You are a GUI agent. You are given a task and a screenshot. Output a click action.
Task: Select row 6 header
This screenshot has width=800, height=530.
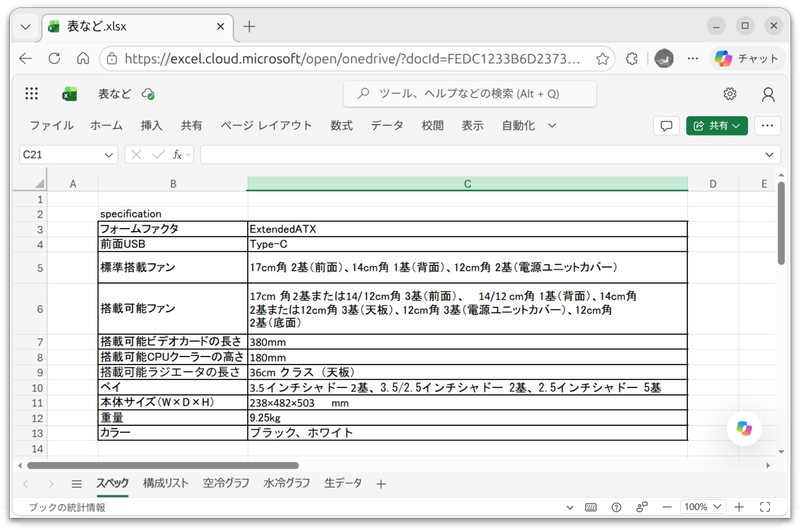(x=30, y=309)
